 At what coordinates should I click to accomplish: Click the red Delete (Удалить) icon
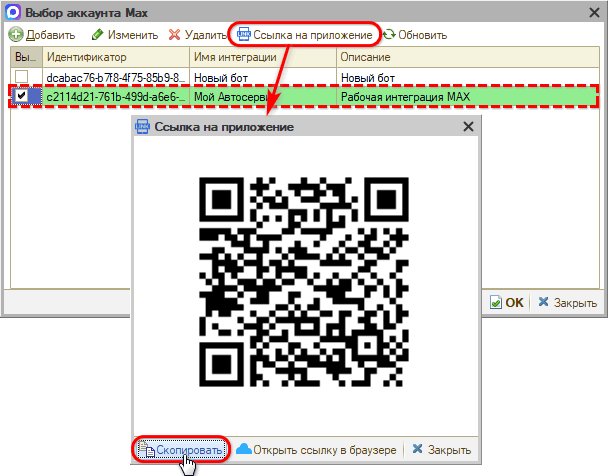click(176, 35)
